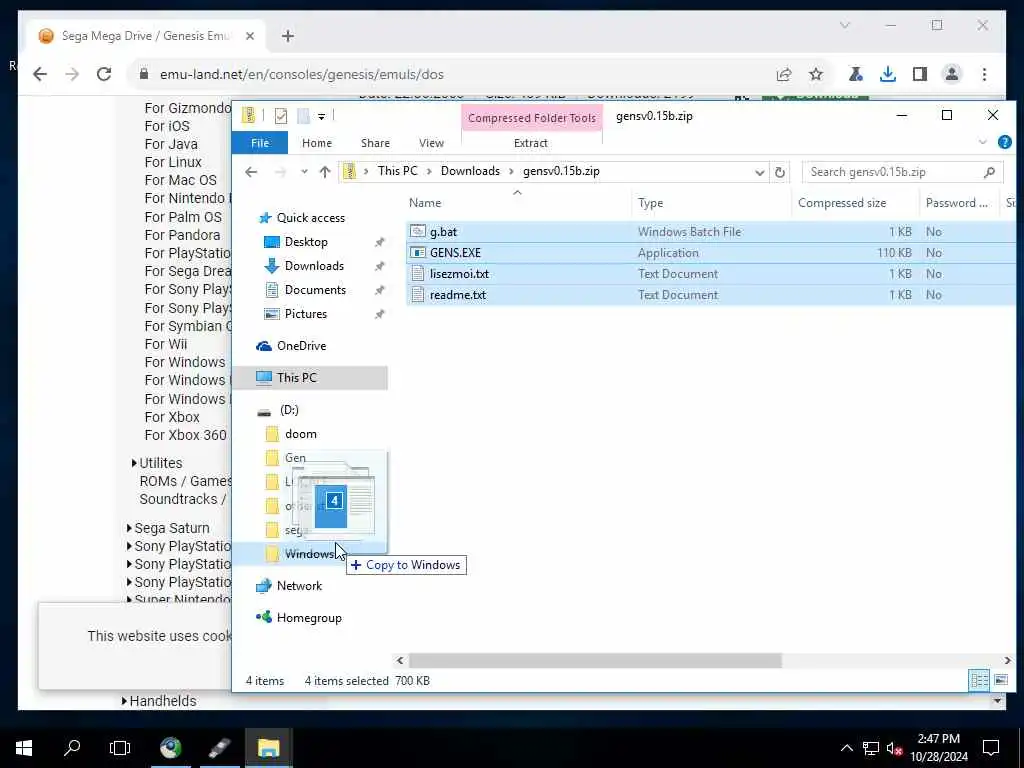Go up one folder level in Explorer
The width and height of the screenshot is (1024, 768).
click(x=325, y=172)
